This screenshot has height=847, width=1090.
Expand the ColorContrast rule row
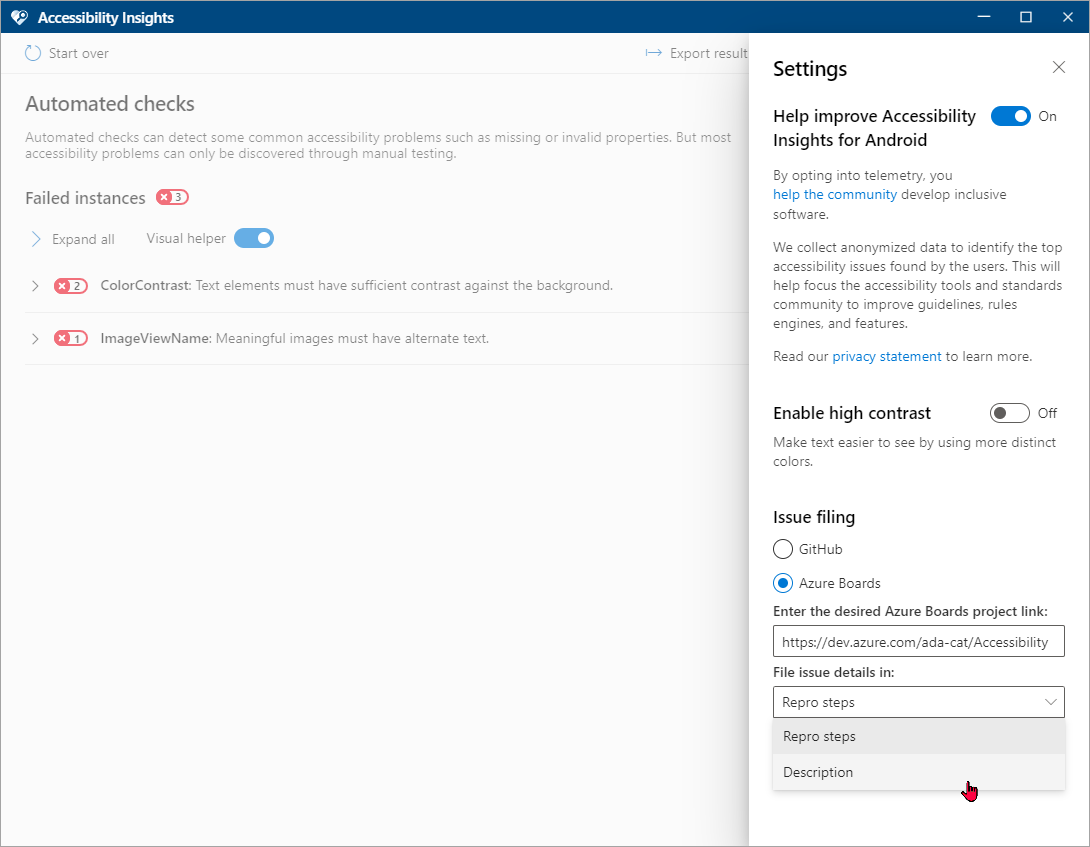coord(35,286)
